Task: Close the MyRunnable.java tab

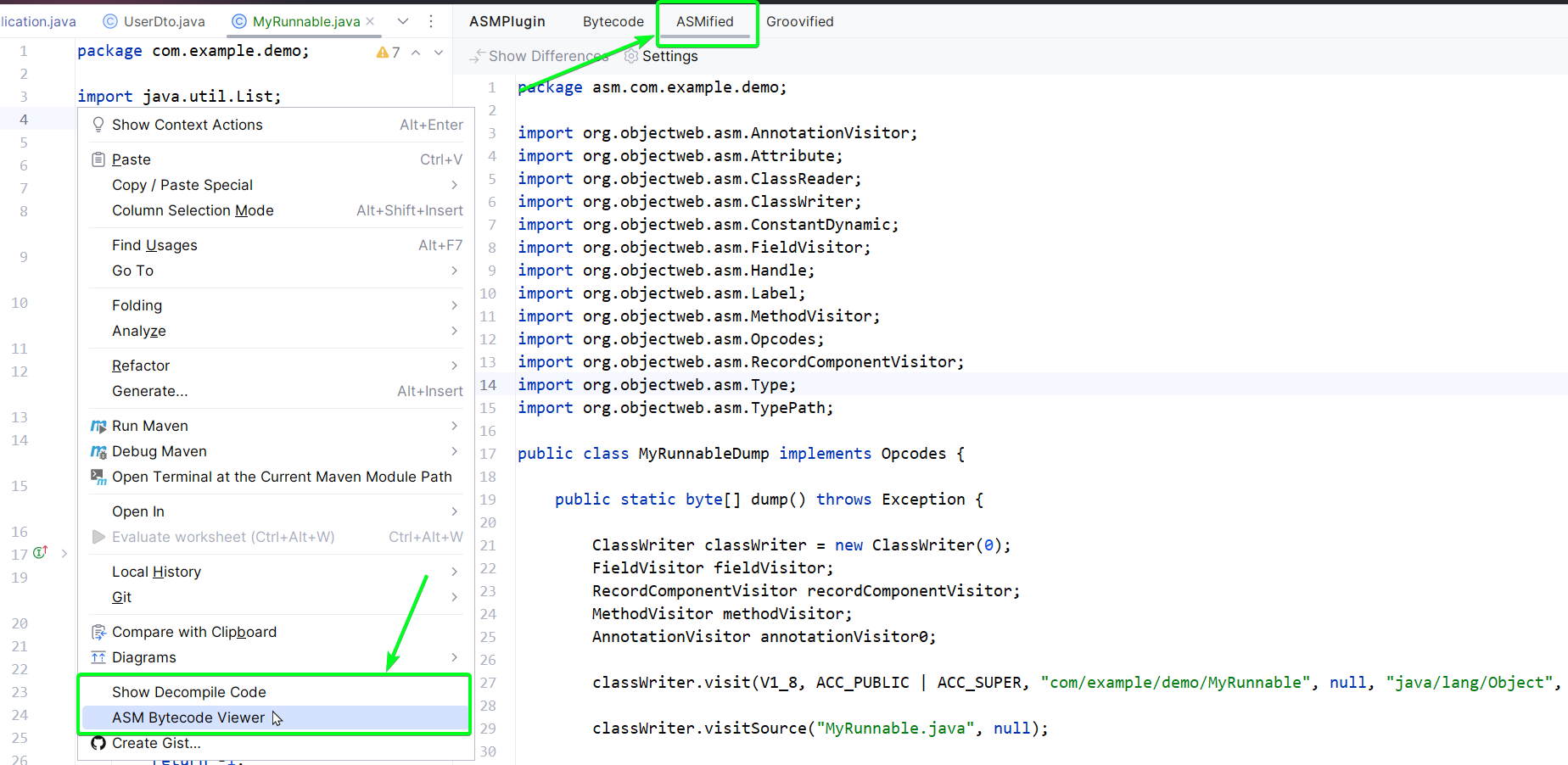Action: click(x=370, y=21)
